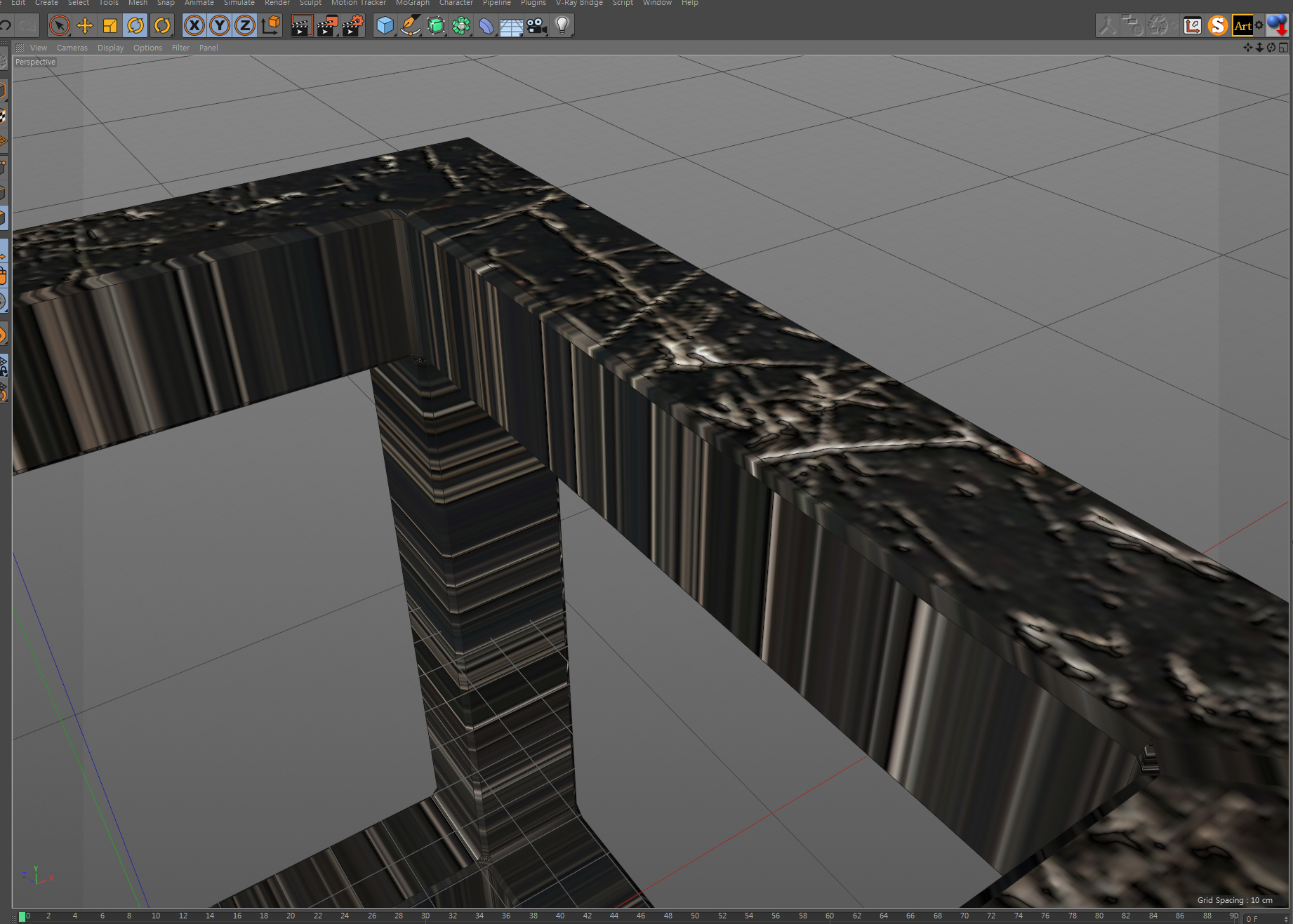Open the MoGraph menu
This screenshot has width=1293, height=924.
click(413, 3)
